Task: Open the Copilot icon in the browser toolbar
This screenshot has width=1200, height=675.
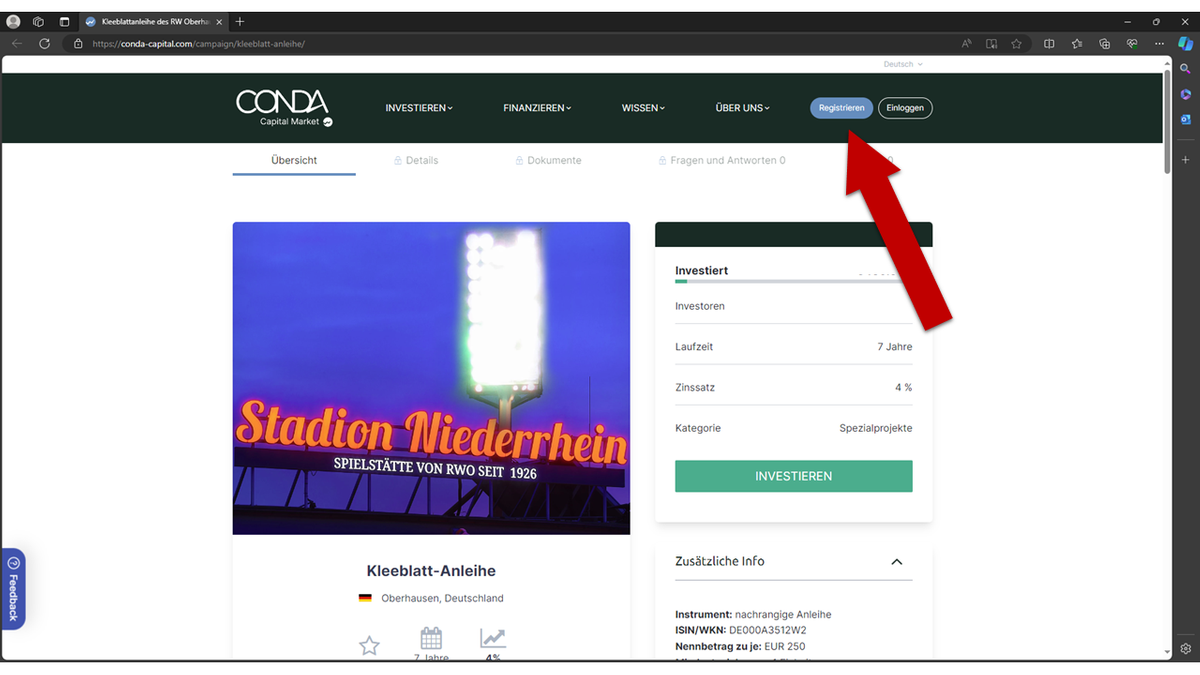Action: click(x=1185, y=43)
